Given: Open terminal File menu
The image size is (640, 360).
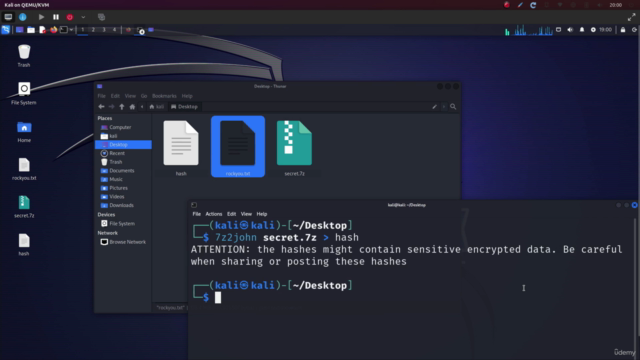Looking at the screenshot, I should pos(197,214).
